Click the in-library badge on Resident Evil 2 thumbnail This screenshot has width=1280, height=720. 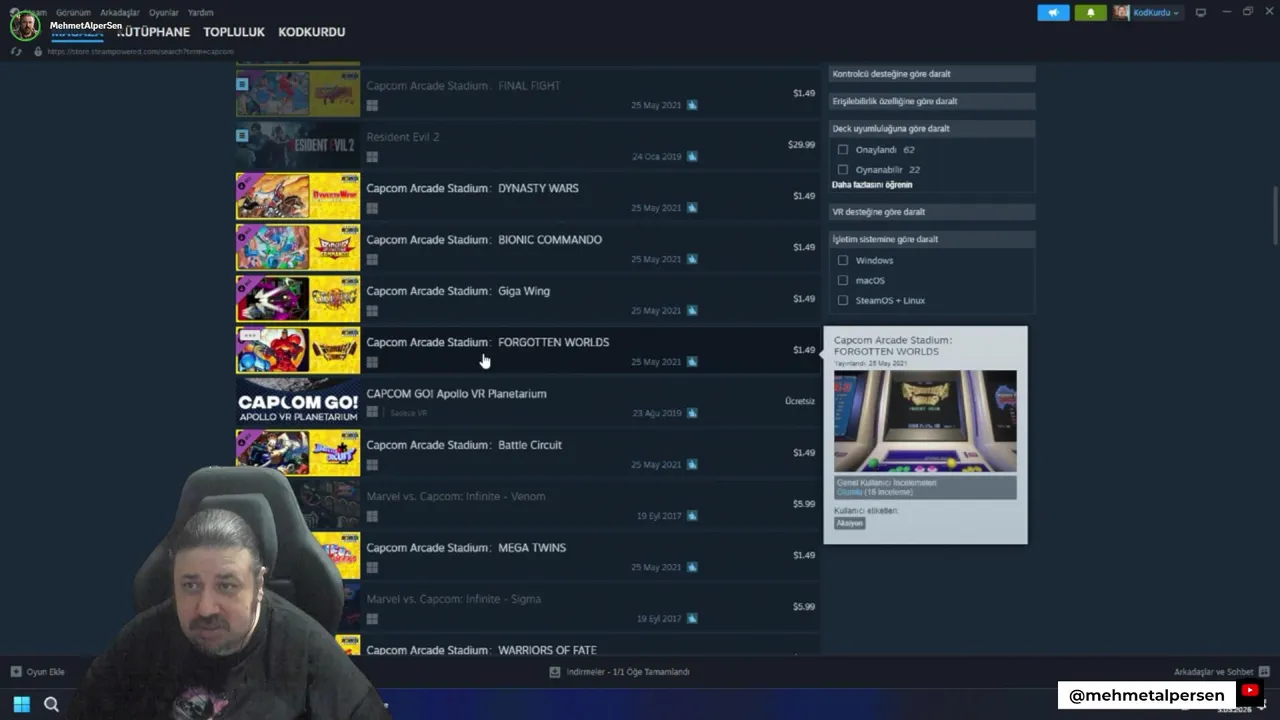242,135
